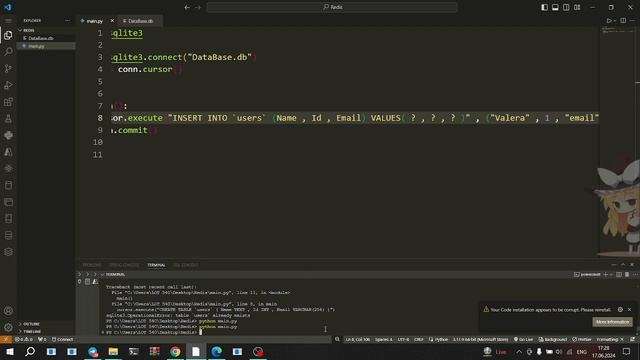This screenshot has height=360, width=640.
Task: Toggle the bottom panel layout
Action: 555,7
